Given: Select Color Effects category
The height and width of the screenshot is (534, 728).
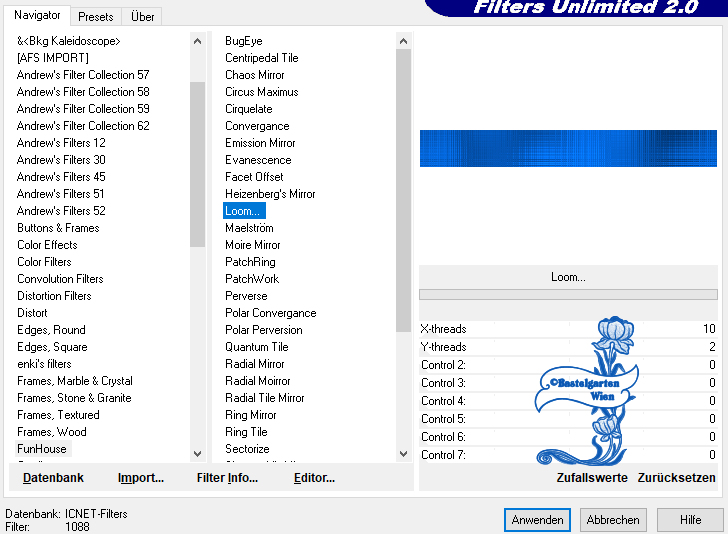Looking at the screenshot, I should pos(47,245).
